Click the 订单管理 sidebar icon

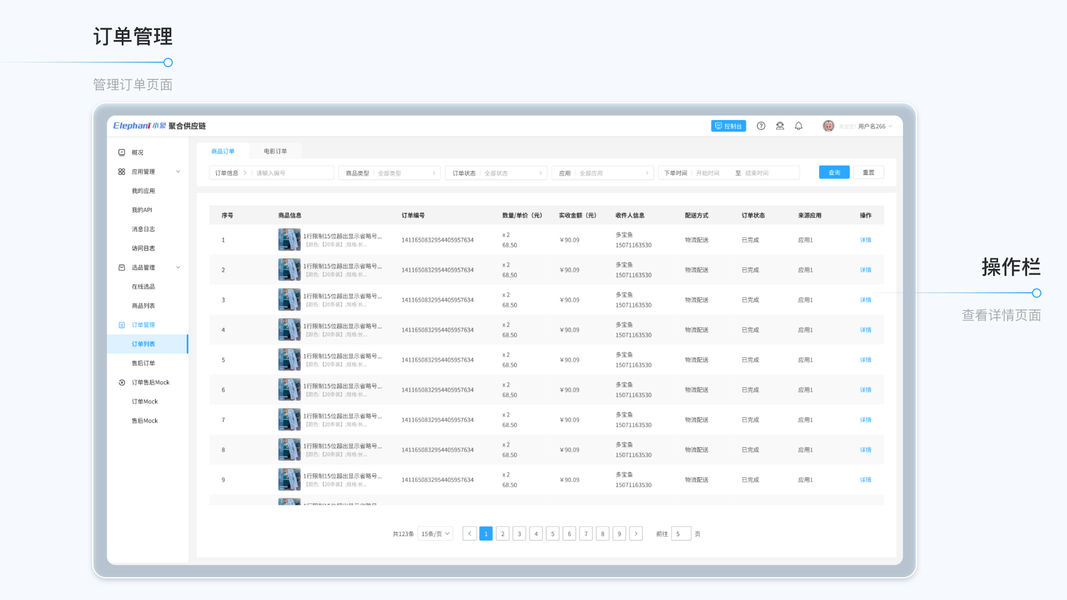point(122,325)
